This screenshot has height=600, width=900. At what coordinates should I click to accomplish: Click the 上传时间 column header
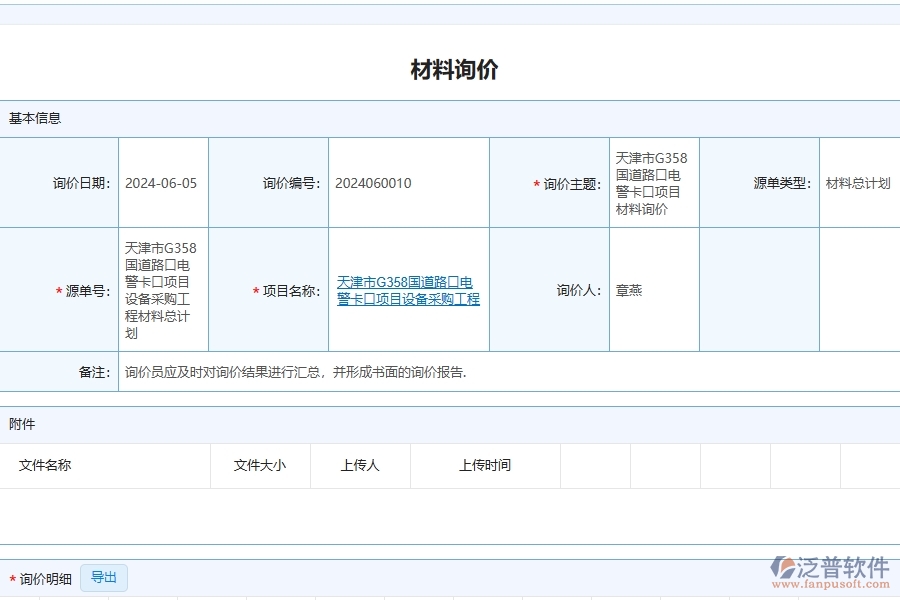tap(485, 465)
